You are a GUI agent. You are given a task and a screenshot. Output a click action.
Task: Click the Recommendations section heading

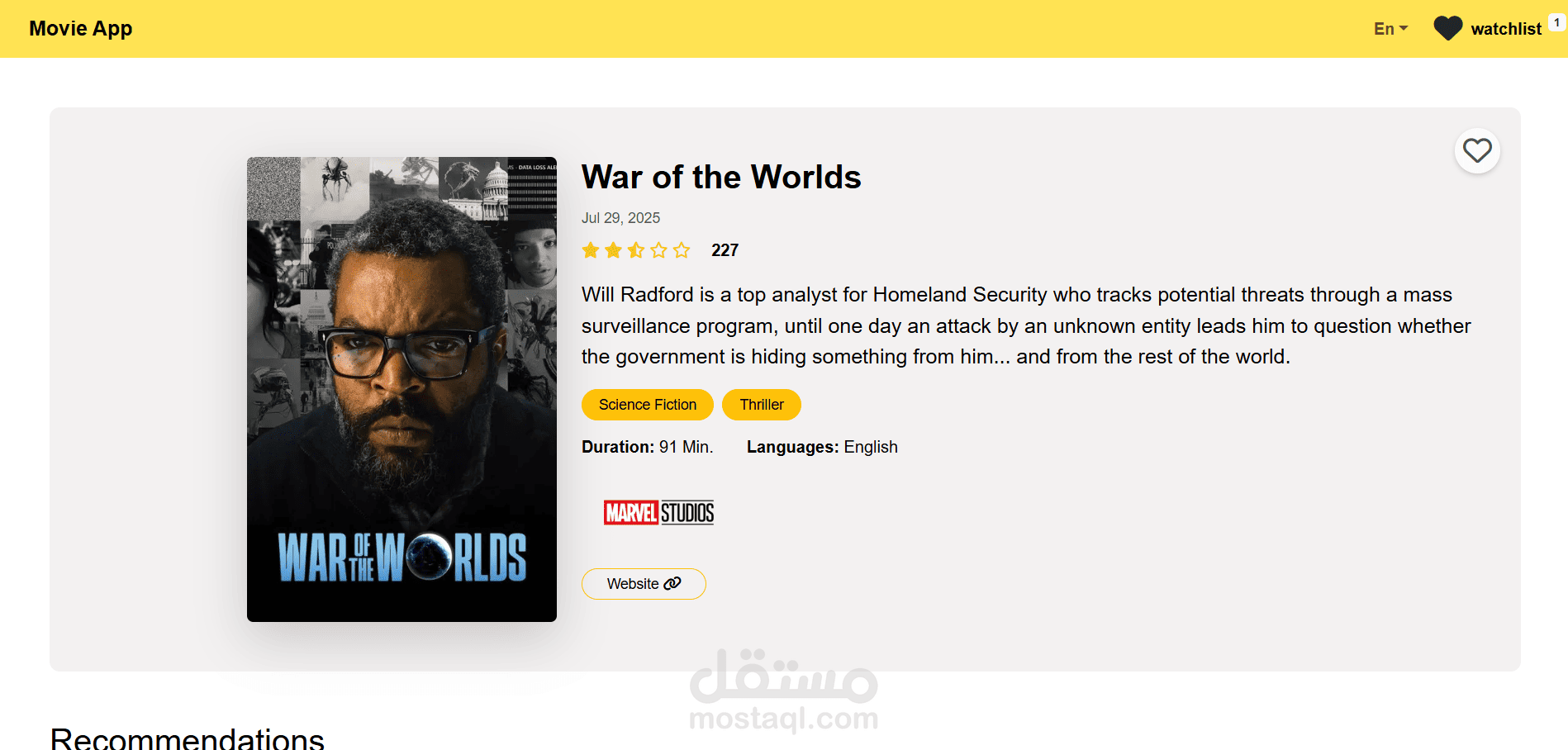188,737
